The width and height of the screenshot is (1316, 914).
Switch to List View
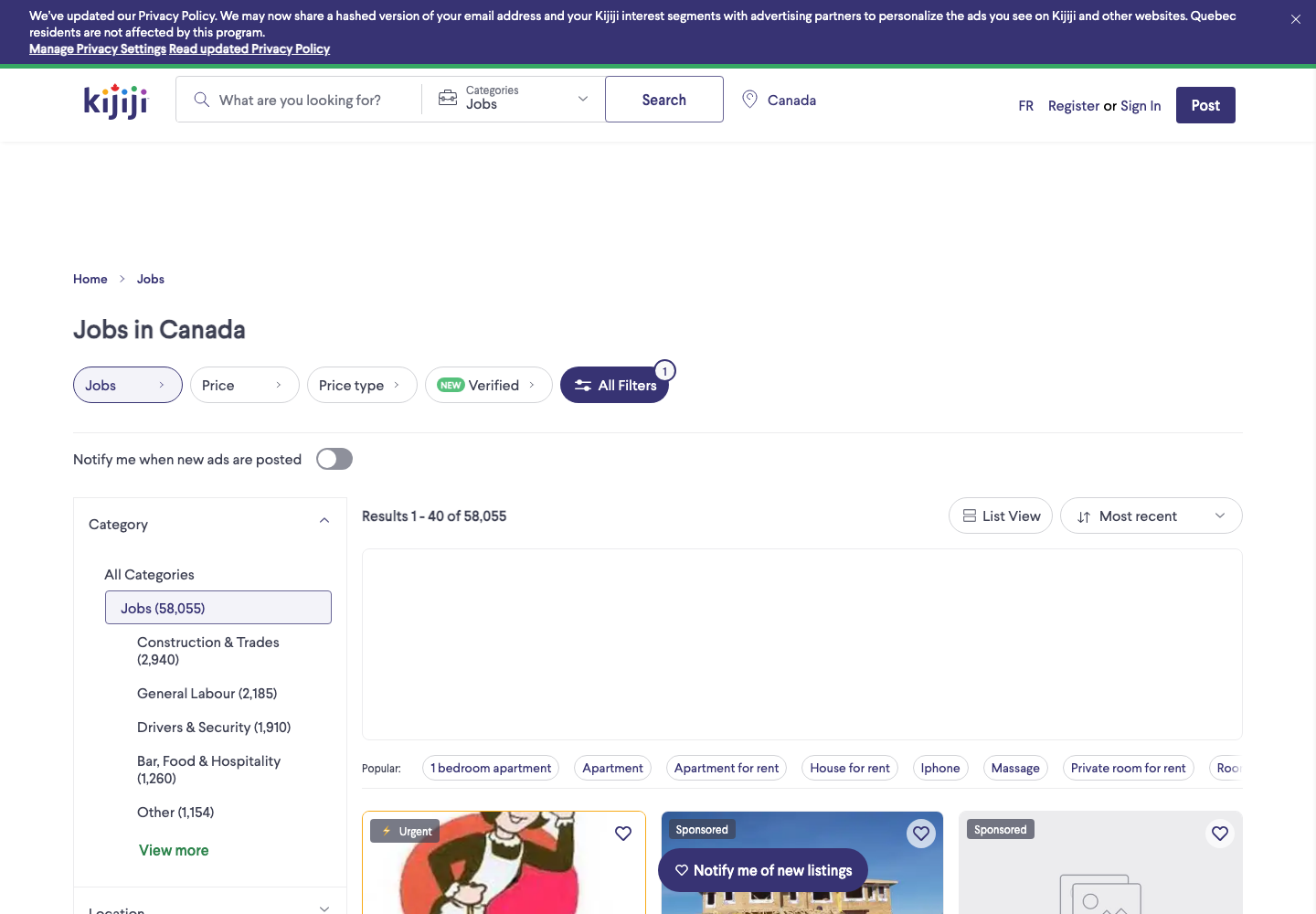(1001, 515)
